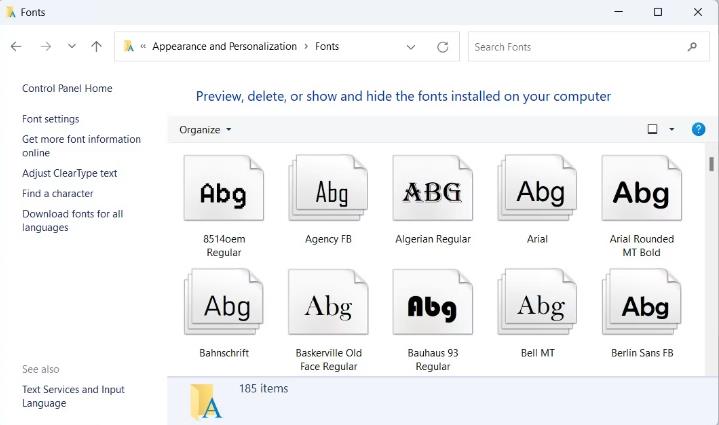Open the Algerian Regular font icon
This screenshot has width=719, height=425.
tap(432, 190)
